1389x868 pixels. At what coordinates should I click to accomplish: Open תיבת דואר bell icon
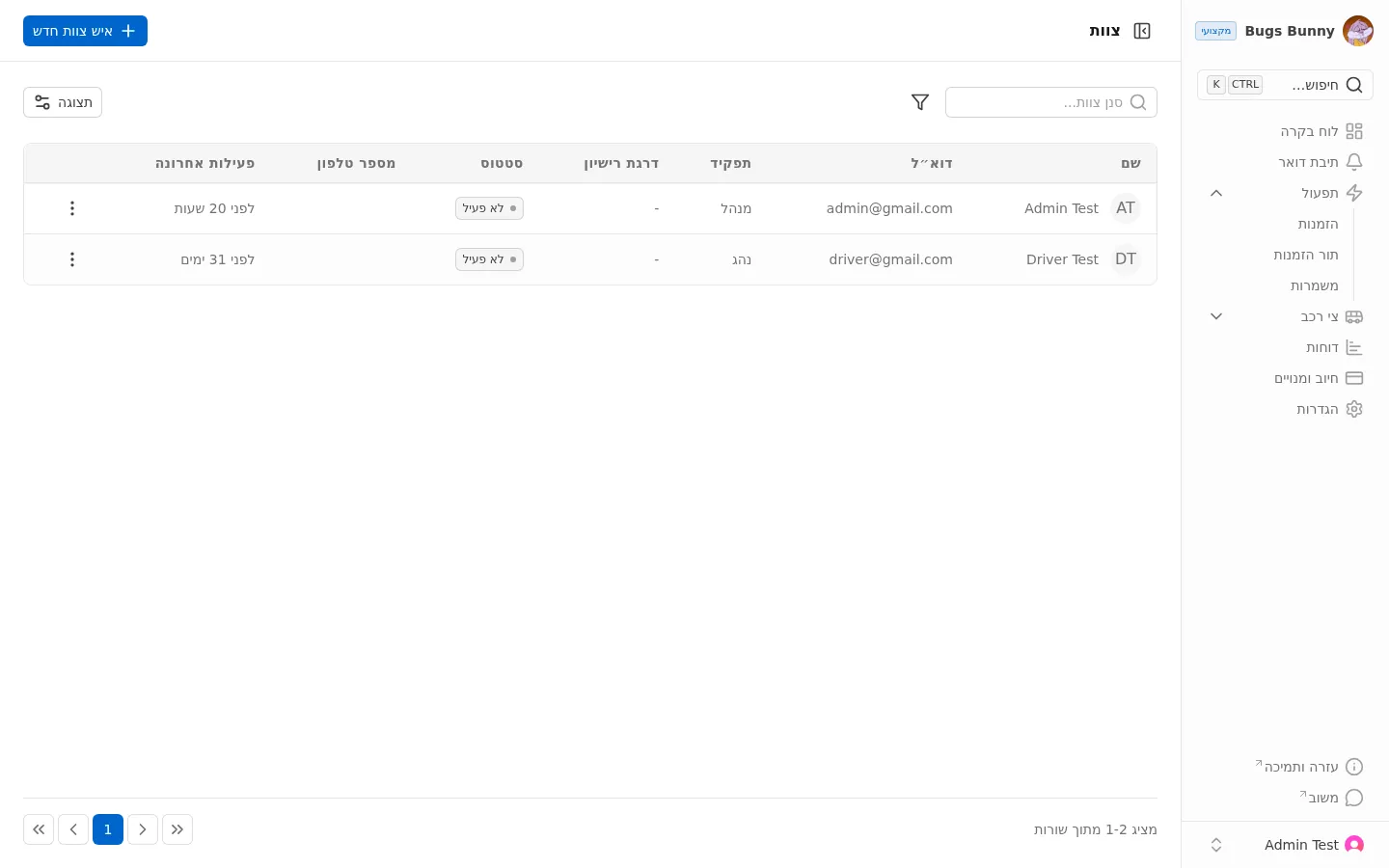[x=1354, y=162]
